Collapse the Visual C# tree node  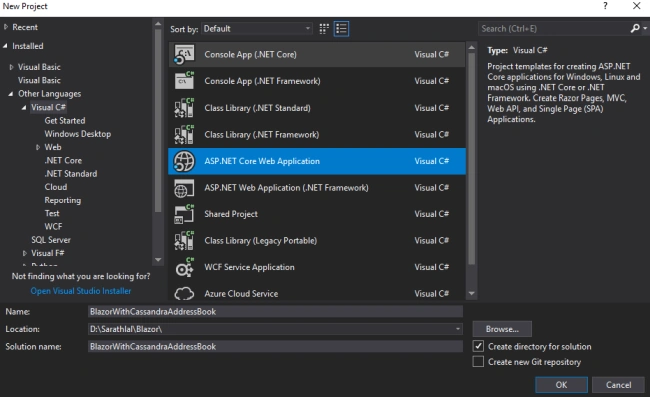coord(24,107)
